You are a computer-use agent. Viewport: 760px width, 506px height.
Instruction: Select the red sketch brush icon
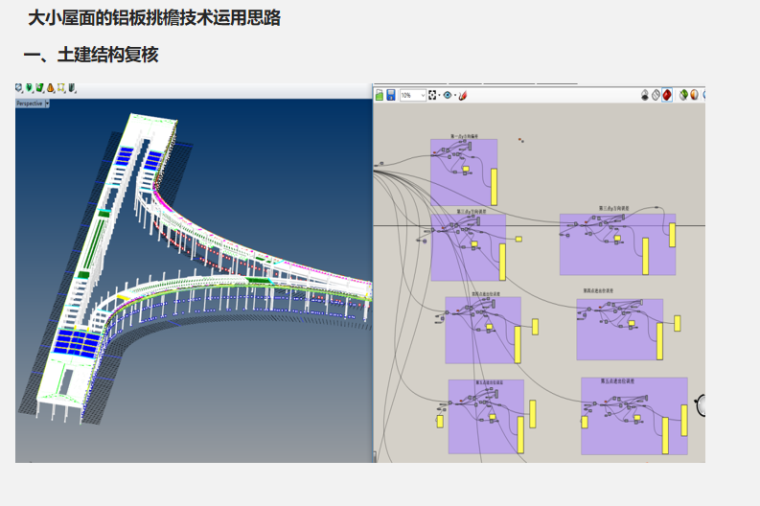[464, 95]
